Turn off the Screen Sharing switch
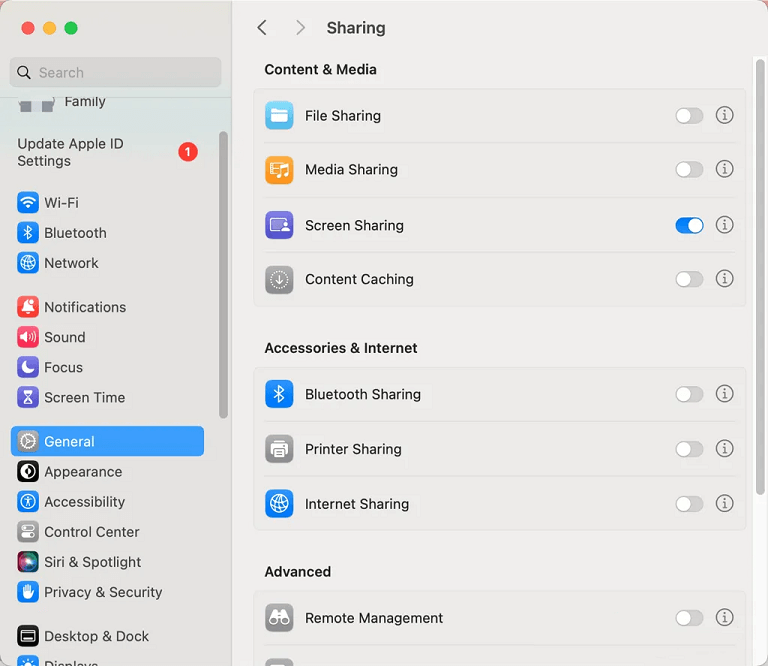The width and height of the screenshot is (768, 666). pyautogui.click(x=689, y=225)
